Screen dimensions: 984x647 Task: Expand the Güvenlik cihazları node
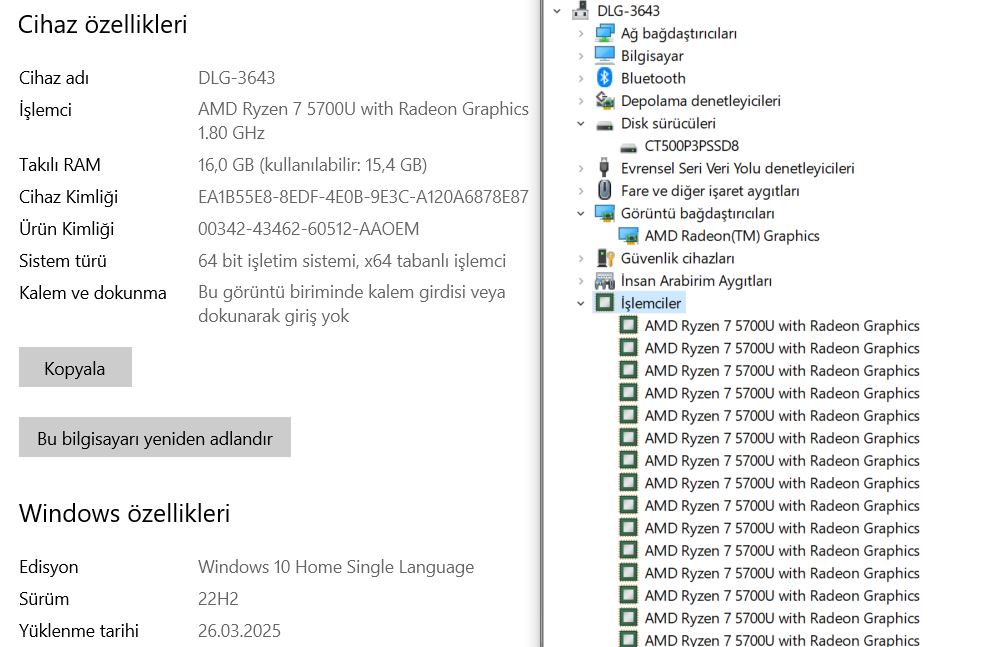tap(580, 258)
